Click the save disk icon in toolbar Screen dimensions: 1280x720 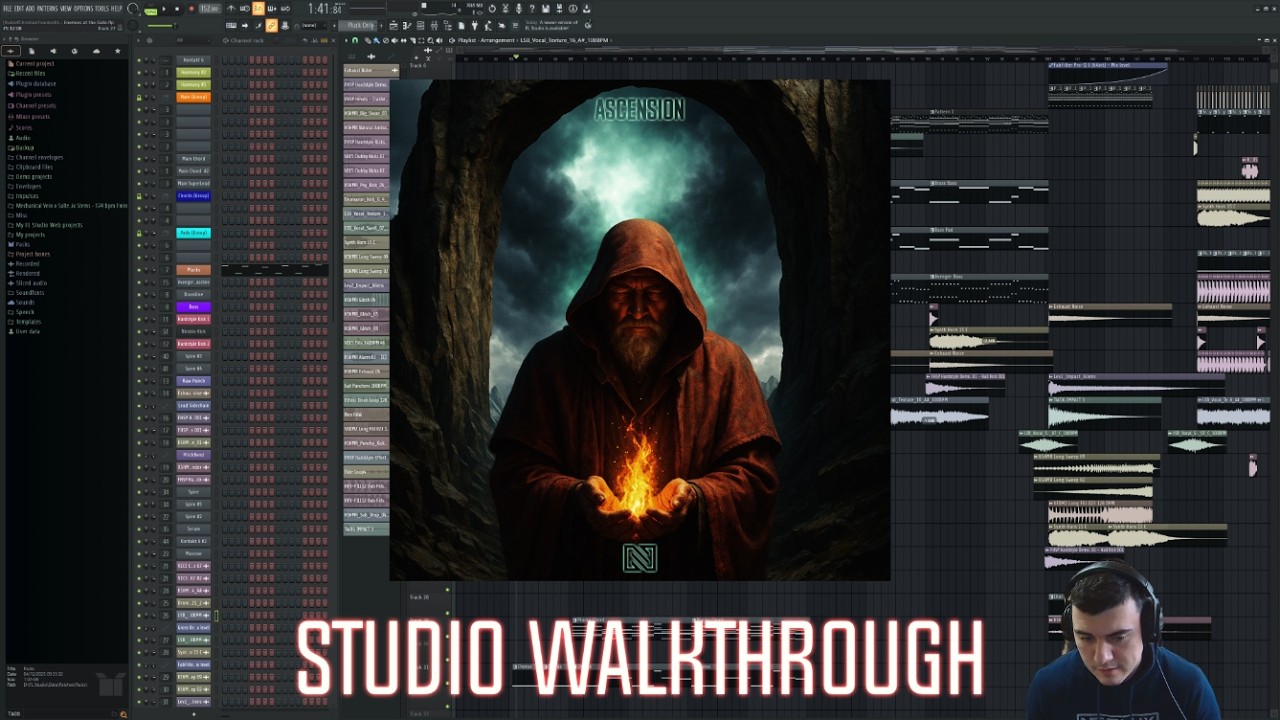545,9
